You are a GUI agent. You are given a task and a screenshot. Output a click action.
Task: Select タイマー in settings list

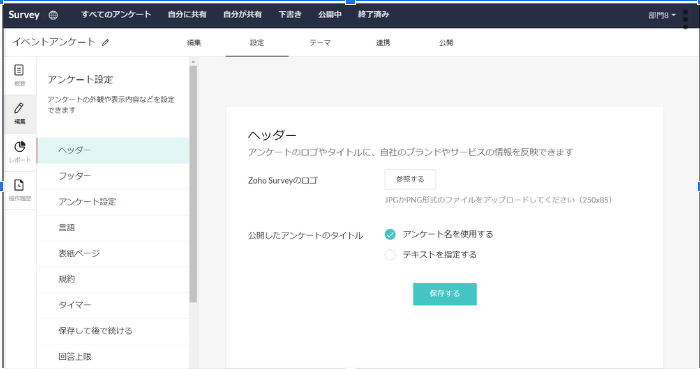pos(113,306)
